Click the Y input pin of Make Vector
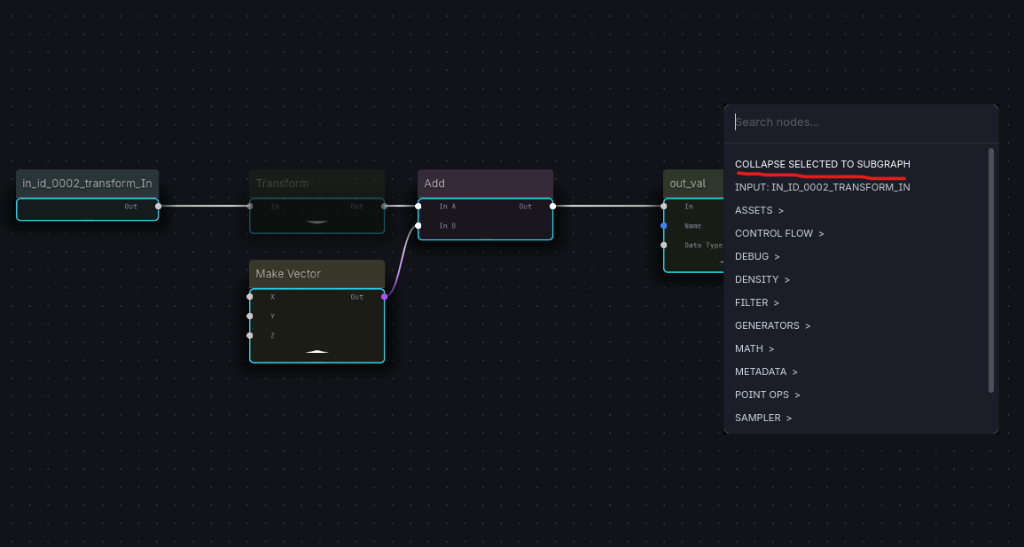Viewport: 1024px width, 547px height. tap(249, 316)
